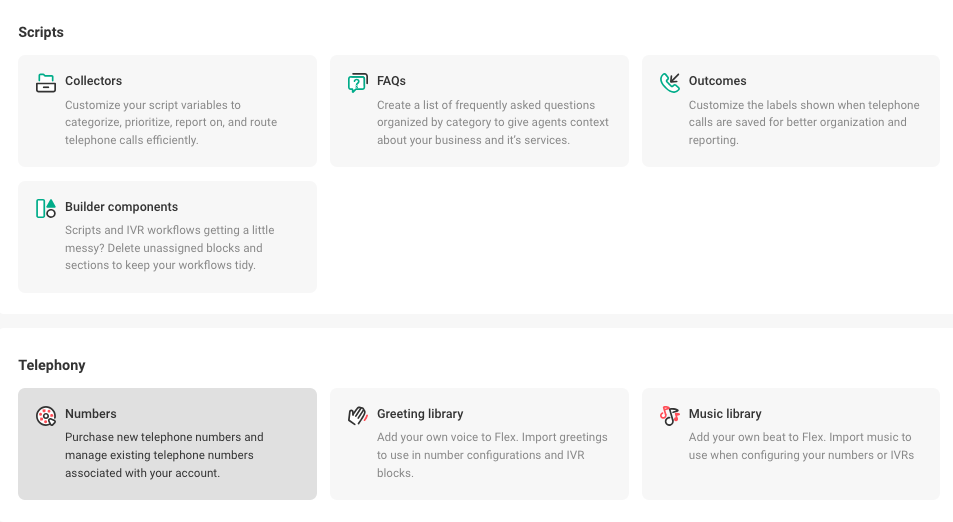Click the Outcomes incoming-call icon
The image size is (953, 522).
(x=670, y=83)
